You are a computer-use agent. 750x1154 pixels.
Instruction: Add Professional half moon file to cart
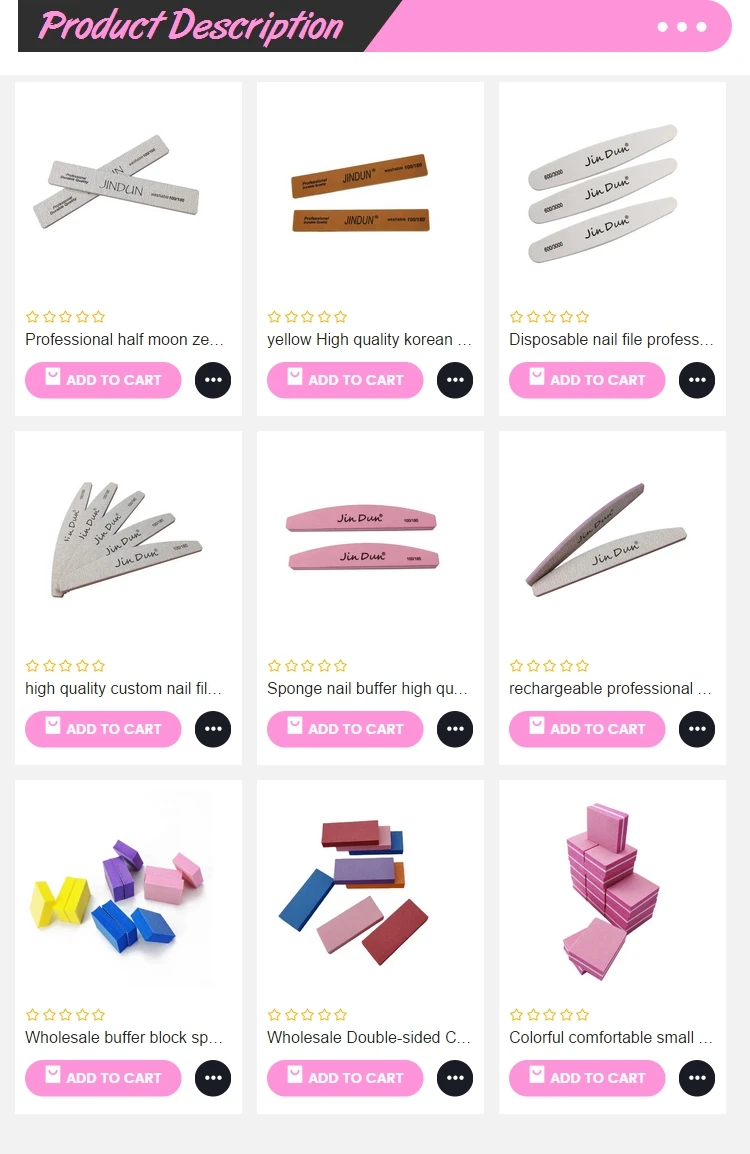pyautogui.click(x=103, y=380)
